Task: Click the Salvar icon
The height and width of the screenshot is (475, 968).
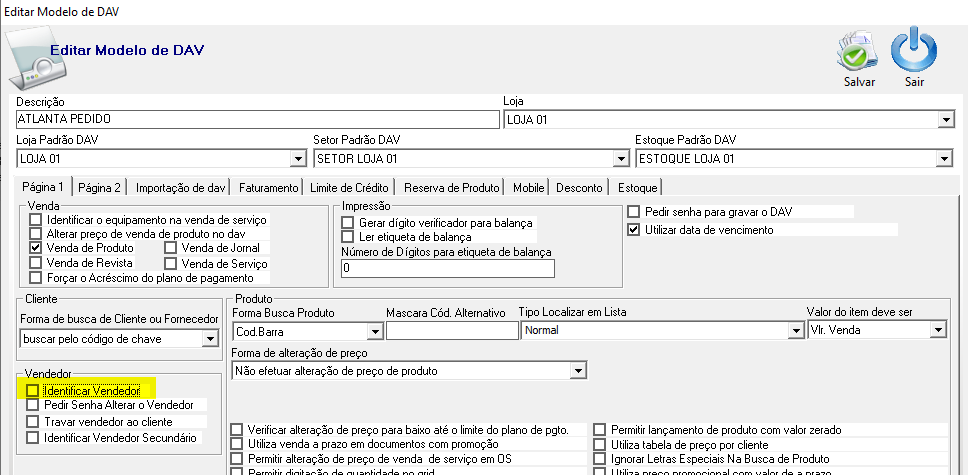Action: tap(858, 52)
